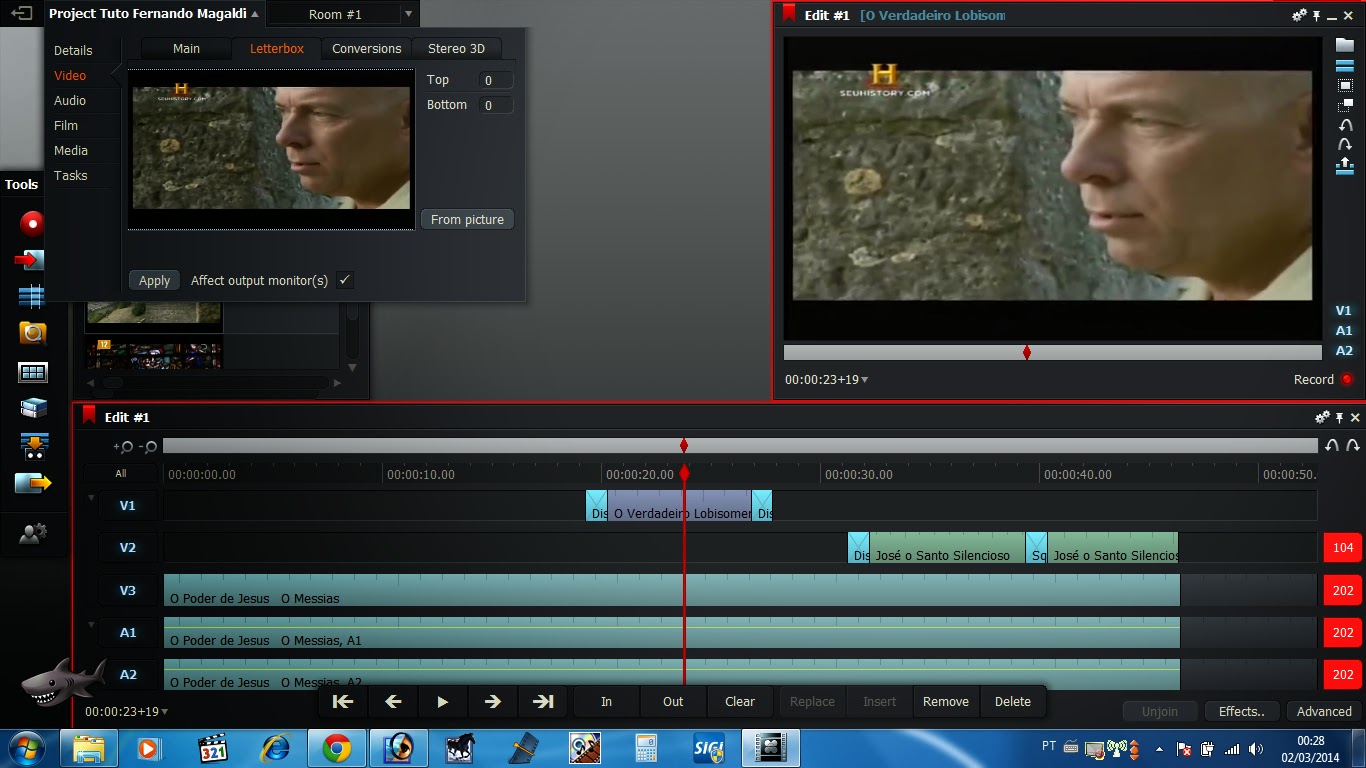Switch to the Main tab

pyautogui.click(x=186, y=49)
